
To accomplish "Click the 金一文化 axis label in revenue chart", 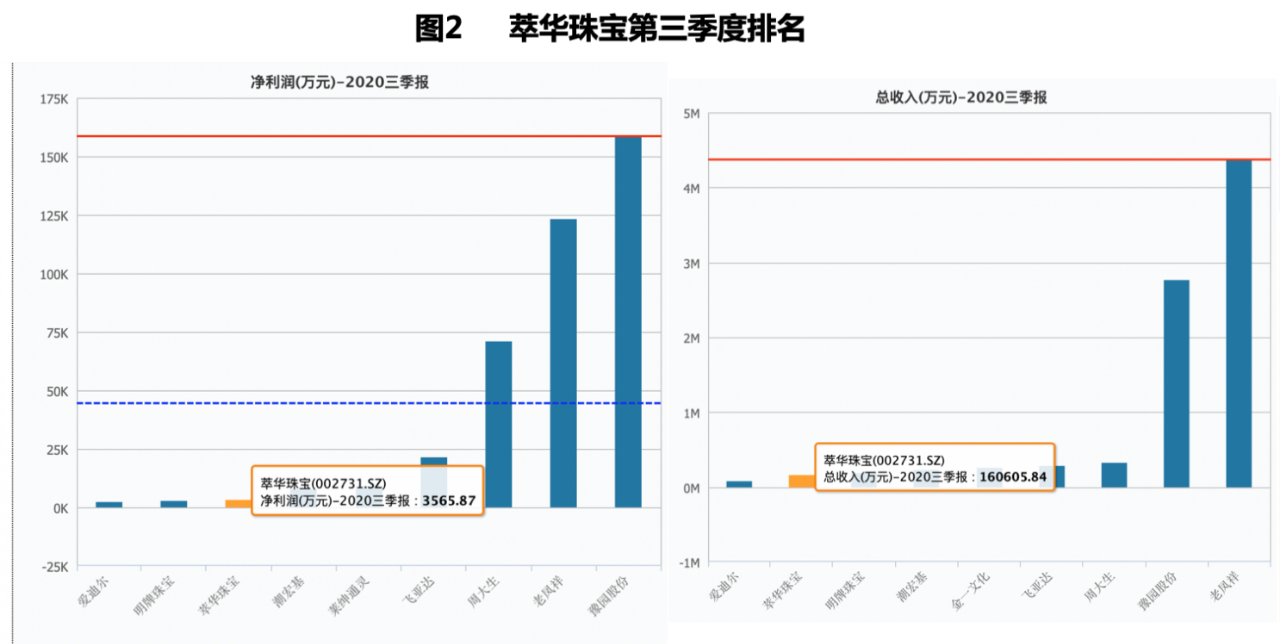I will [x=970, y=592].
